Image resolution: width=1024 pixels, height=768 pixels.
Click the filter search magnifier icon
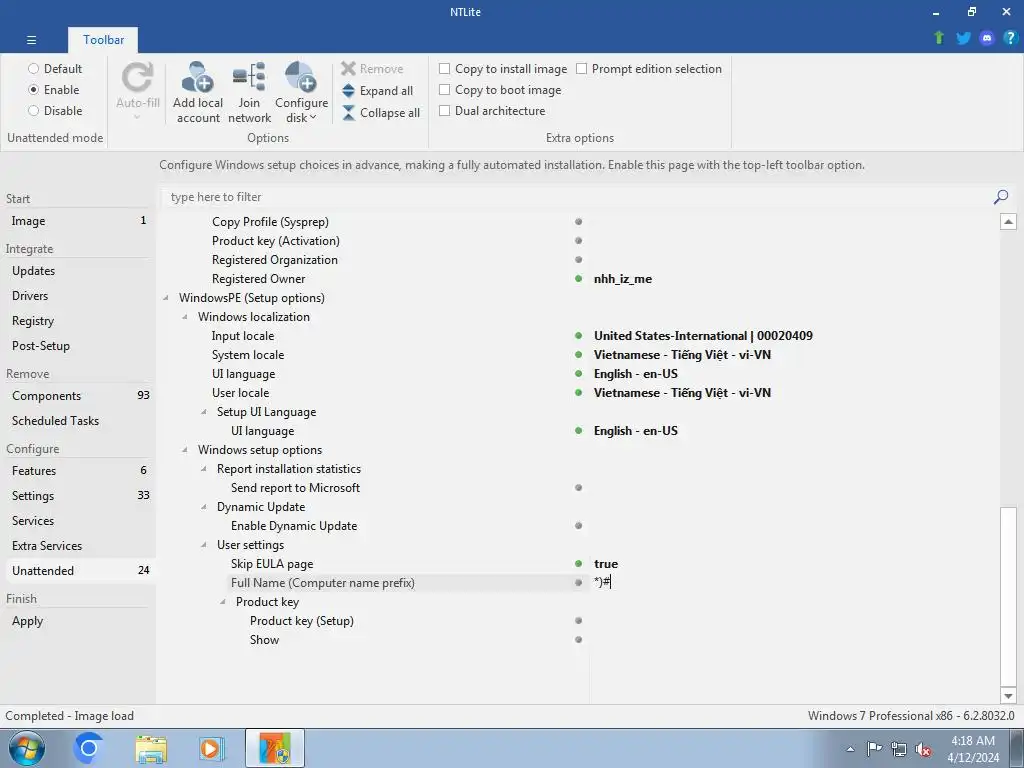point(1000,197)
